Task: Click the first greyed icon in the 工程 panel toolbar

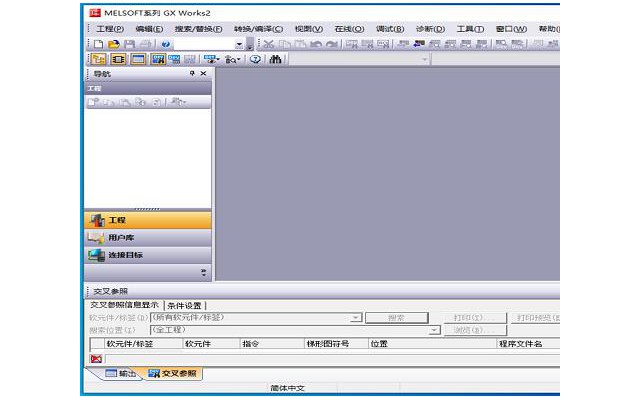Action: pyautogui.click(x=93, y=102)
